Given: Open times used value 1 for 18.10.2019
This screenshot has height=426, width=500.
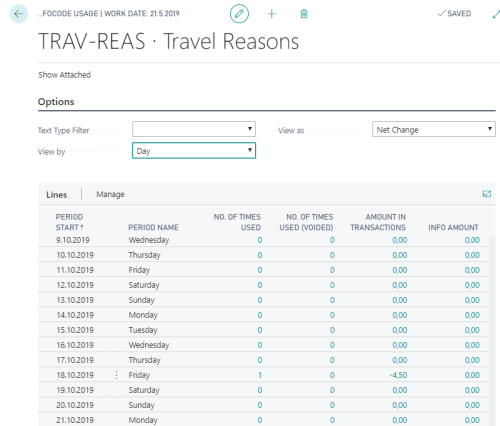Looking at the screenshot, I should (x=260, y=375).
